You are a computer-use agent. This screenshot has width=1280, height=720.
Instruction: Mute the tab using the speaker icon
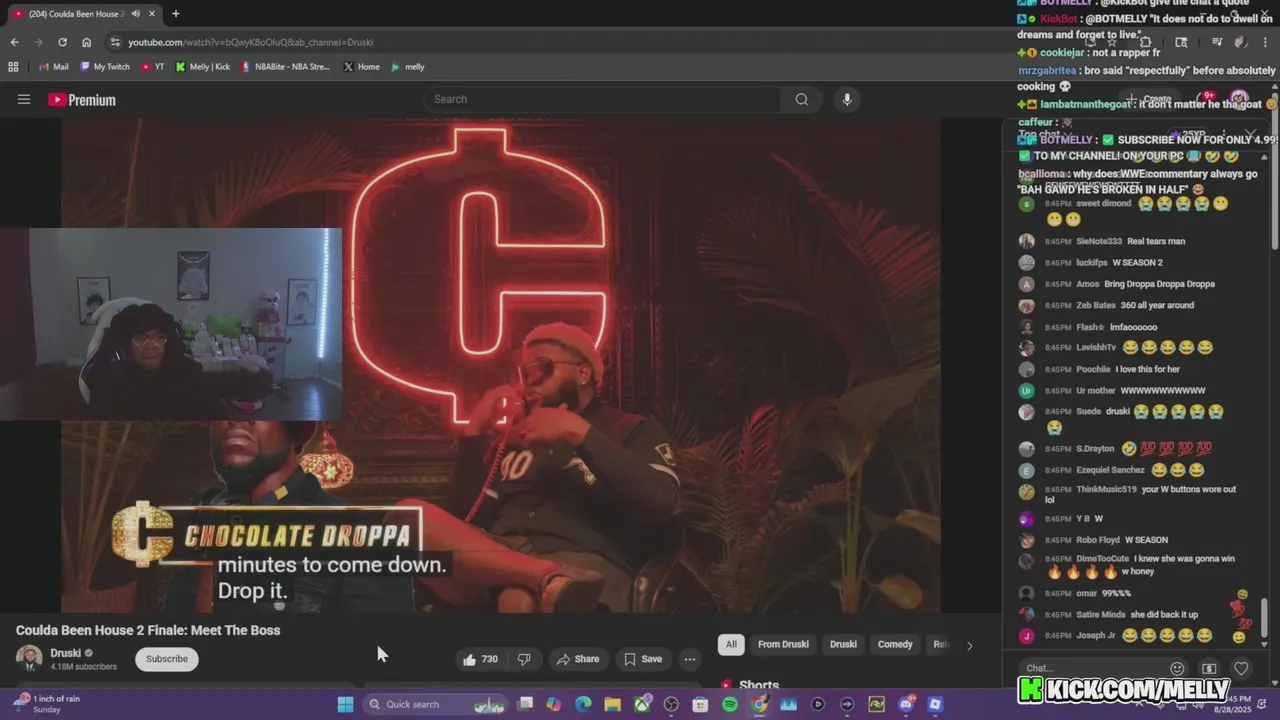136,14
